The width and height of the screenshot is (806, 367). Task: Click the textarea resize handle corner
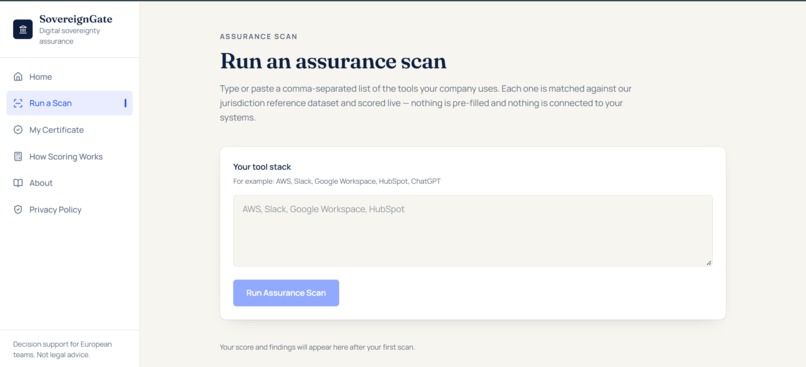708,263
